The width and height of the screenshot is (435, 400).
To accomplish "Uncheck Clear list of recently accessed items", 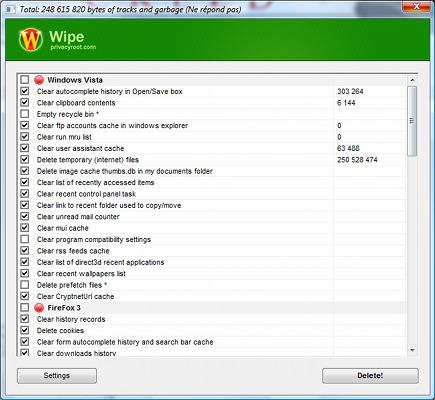I will (25, 182).
